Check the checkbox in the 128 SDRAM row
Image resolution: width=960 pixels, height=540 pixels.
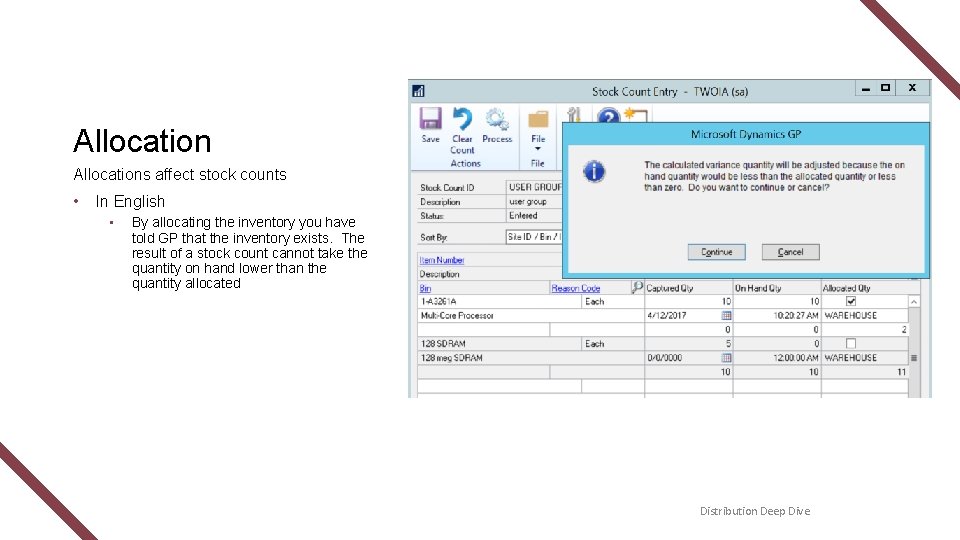[x=850, y=343]
